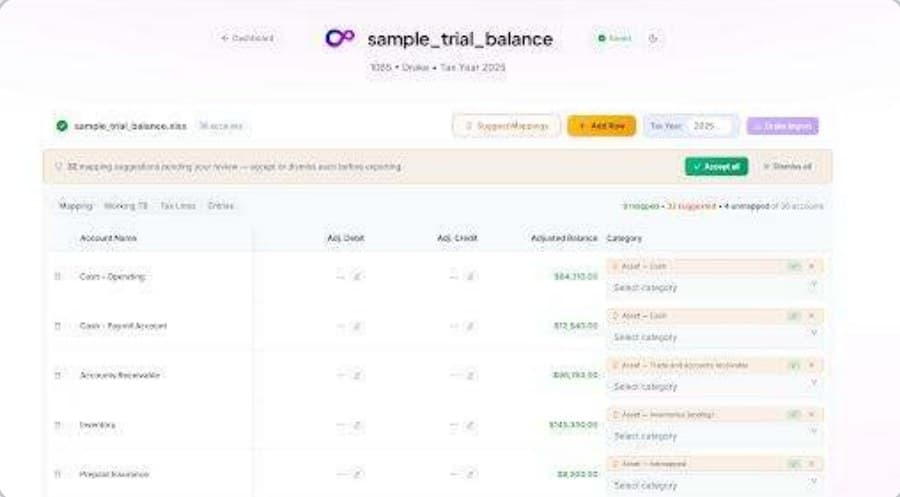Click the adjusted balance of Inventory
Screen dimensions: 900x497
tap(573, 425)
